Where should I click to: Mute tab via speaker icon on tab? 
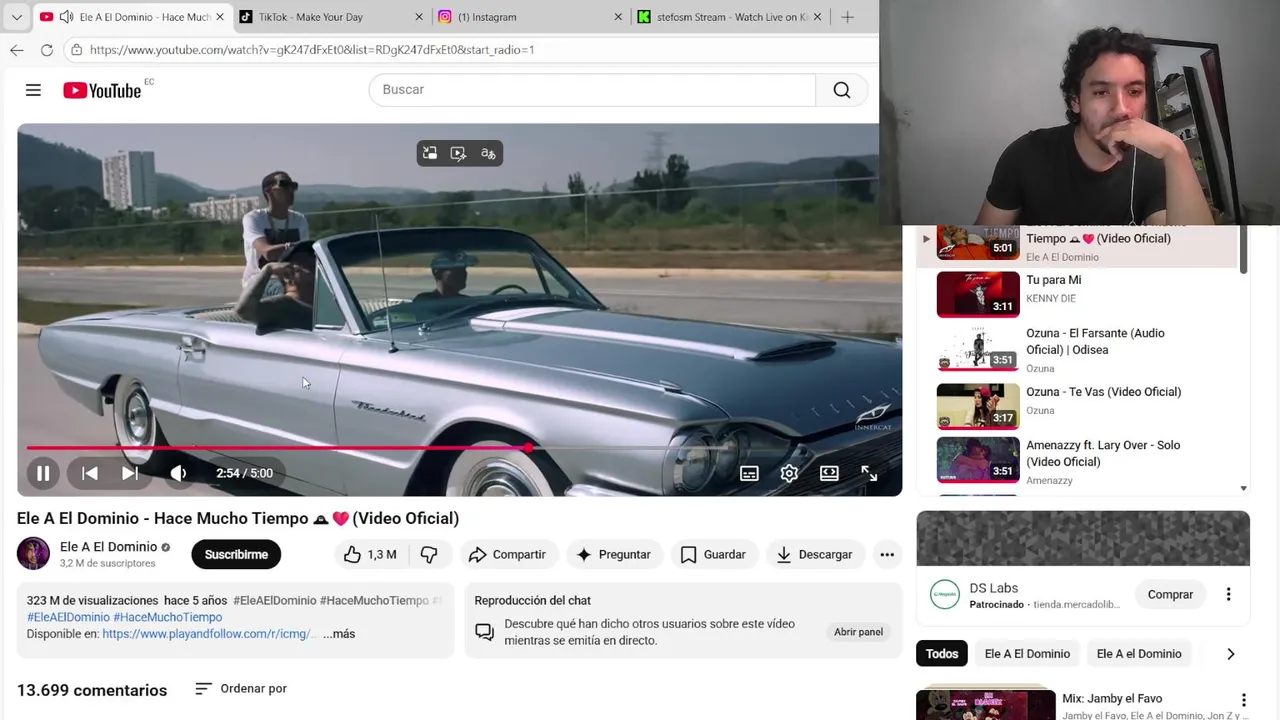click(66, 17)
